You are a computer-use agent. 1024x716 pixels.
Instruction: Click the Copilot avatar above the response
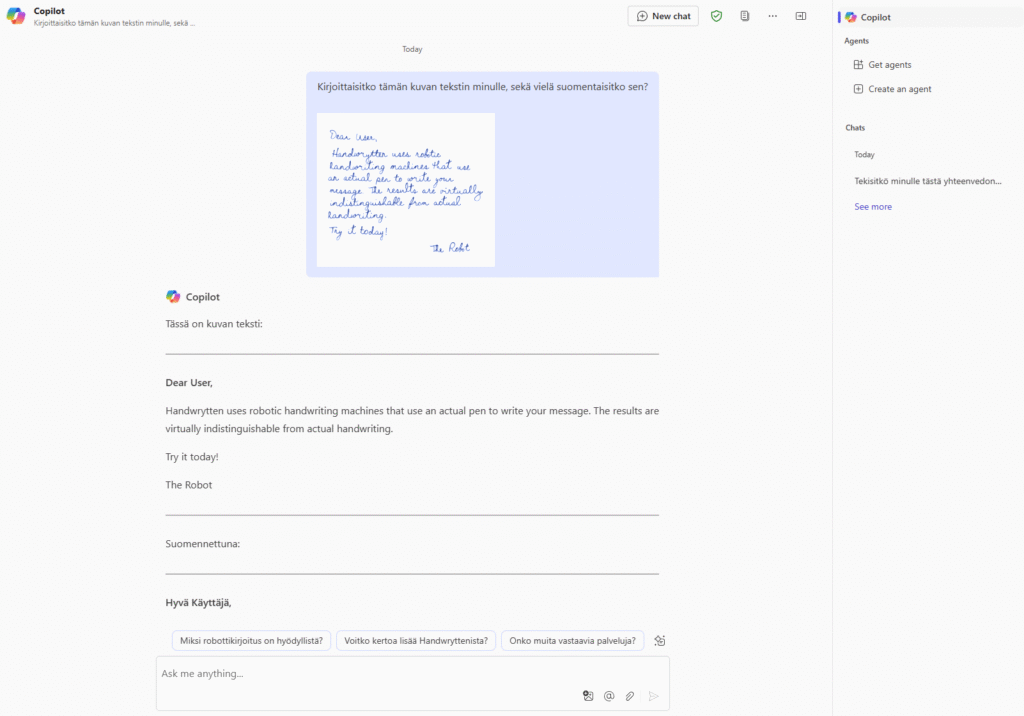coord(173,297)
